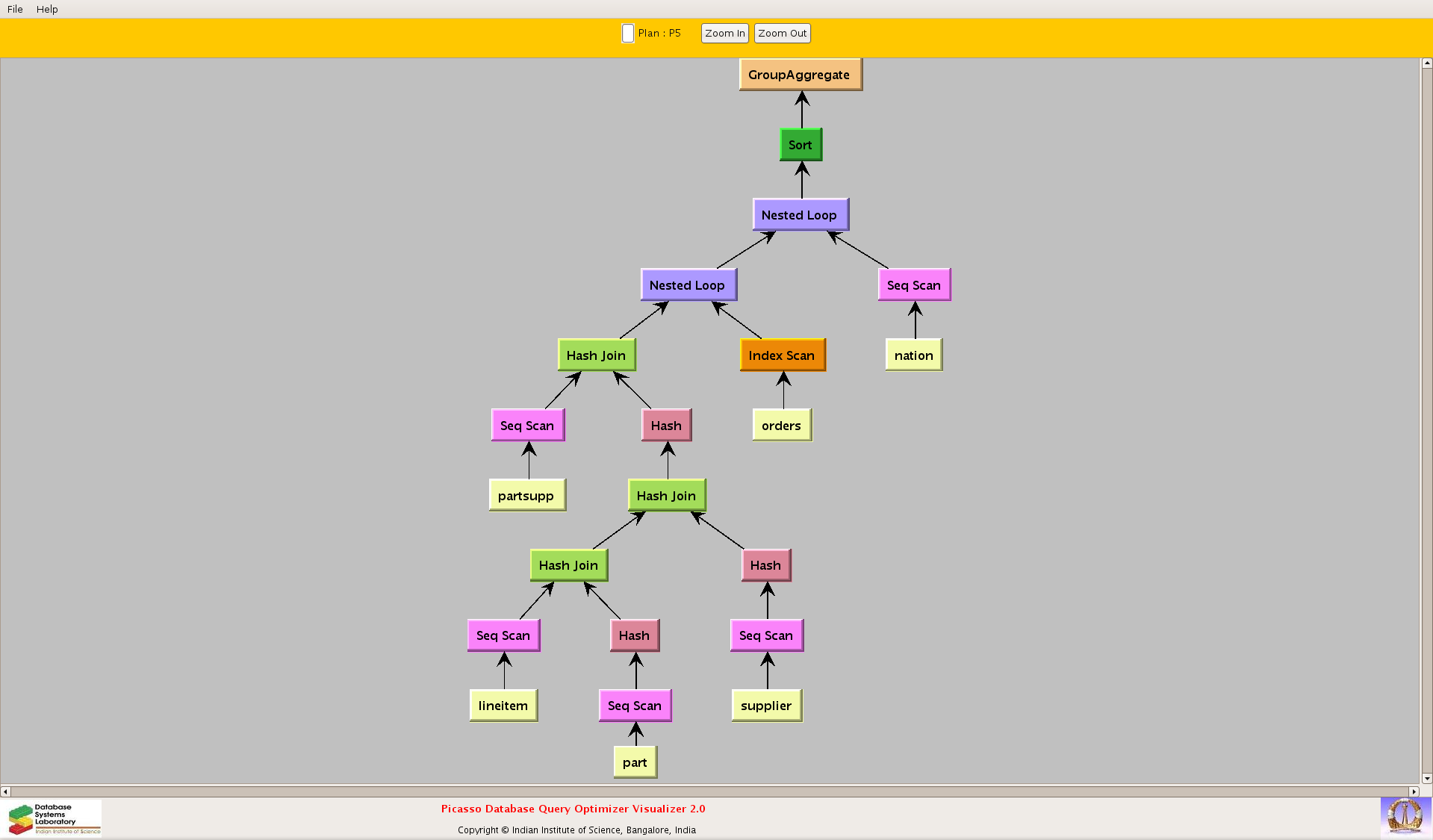The height and width of the screenshot is (840, 1433).
Task: Select the nation table node
Action: point(913,355)
